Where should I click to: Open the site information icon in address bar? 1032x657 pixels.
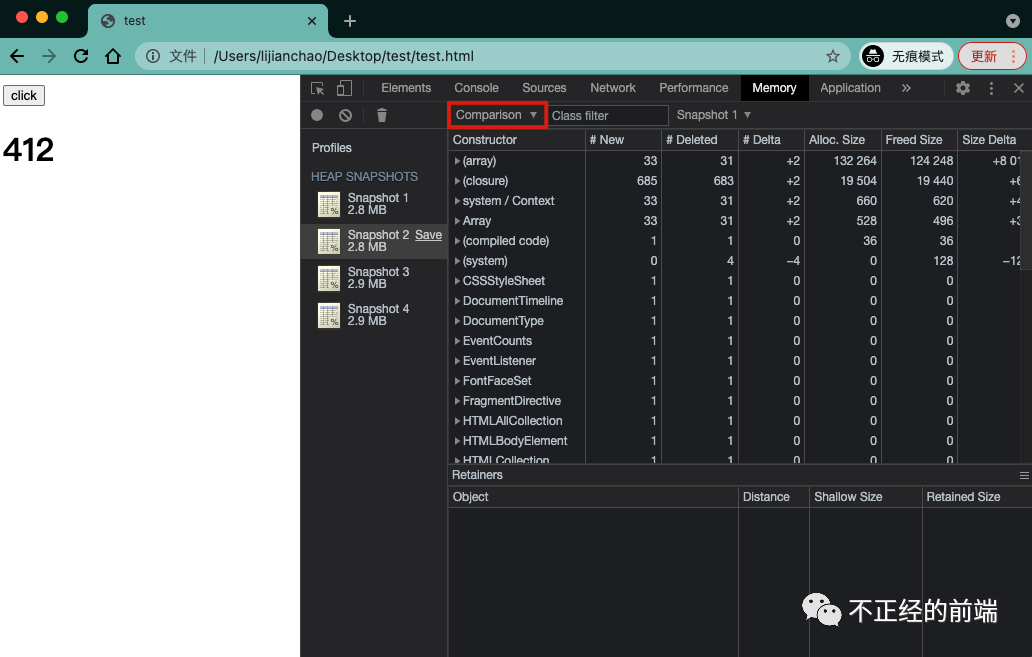pos(153,56)
